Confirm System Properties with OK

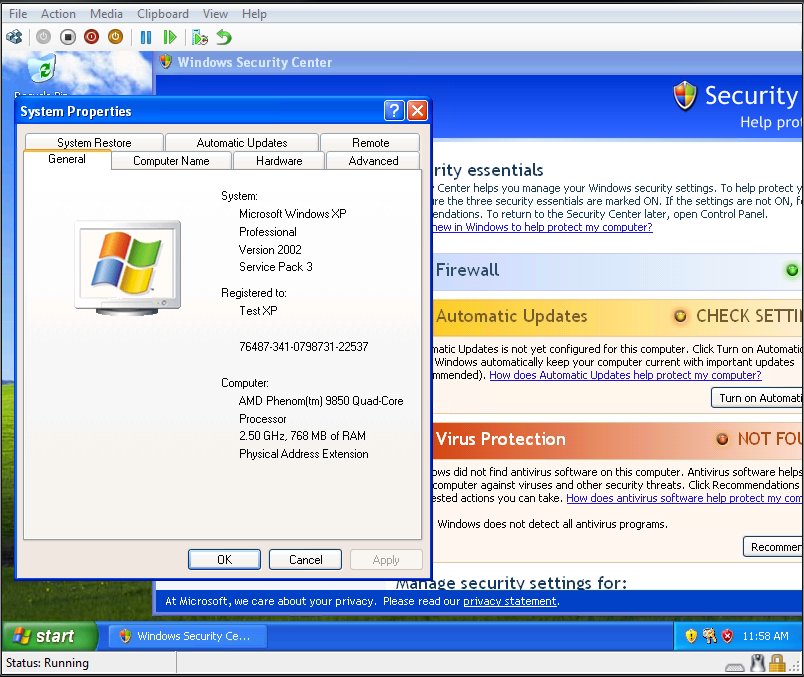click(x=225, y=560)
